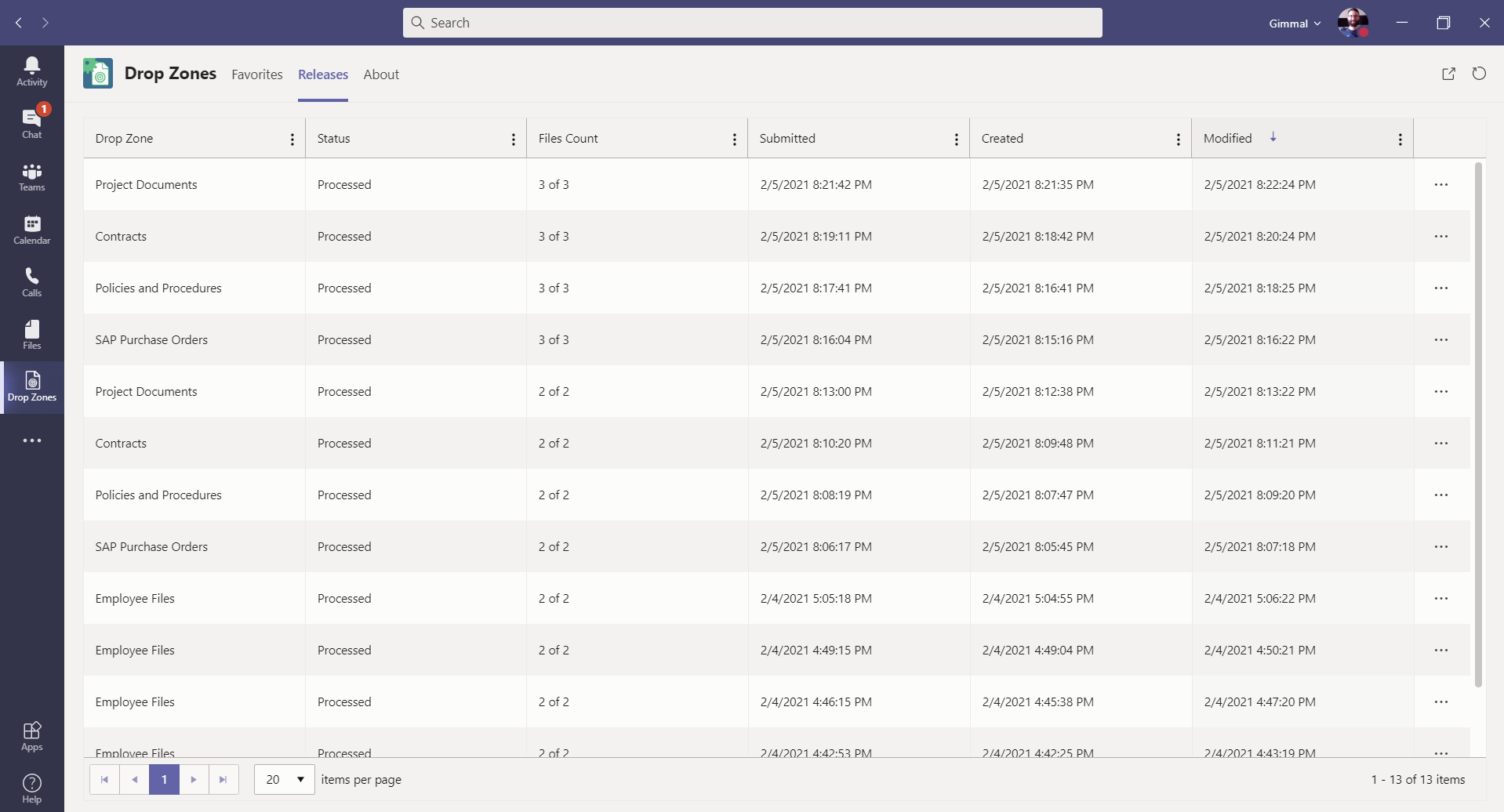The width and height of the screenshot is (1504, 812).
Task: Open Files in left sidebar
Action: (x=31, y=334)
